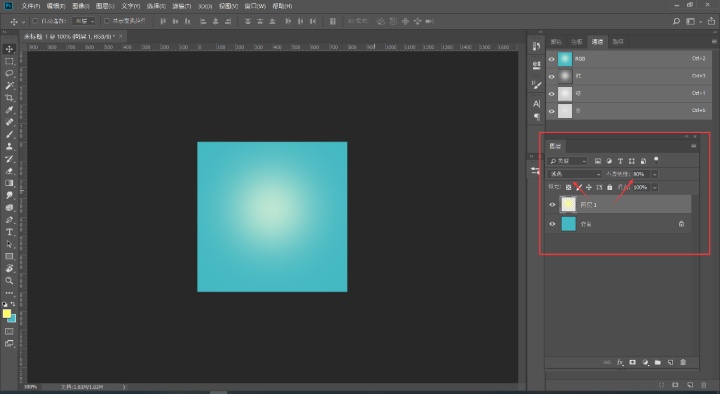The image size is (720, 394).
Task: Select the Path Selection tool
Action: click(9, 244)
